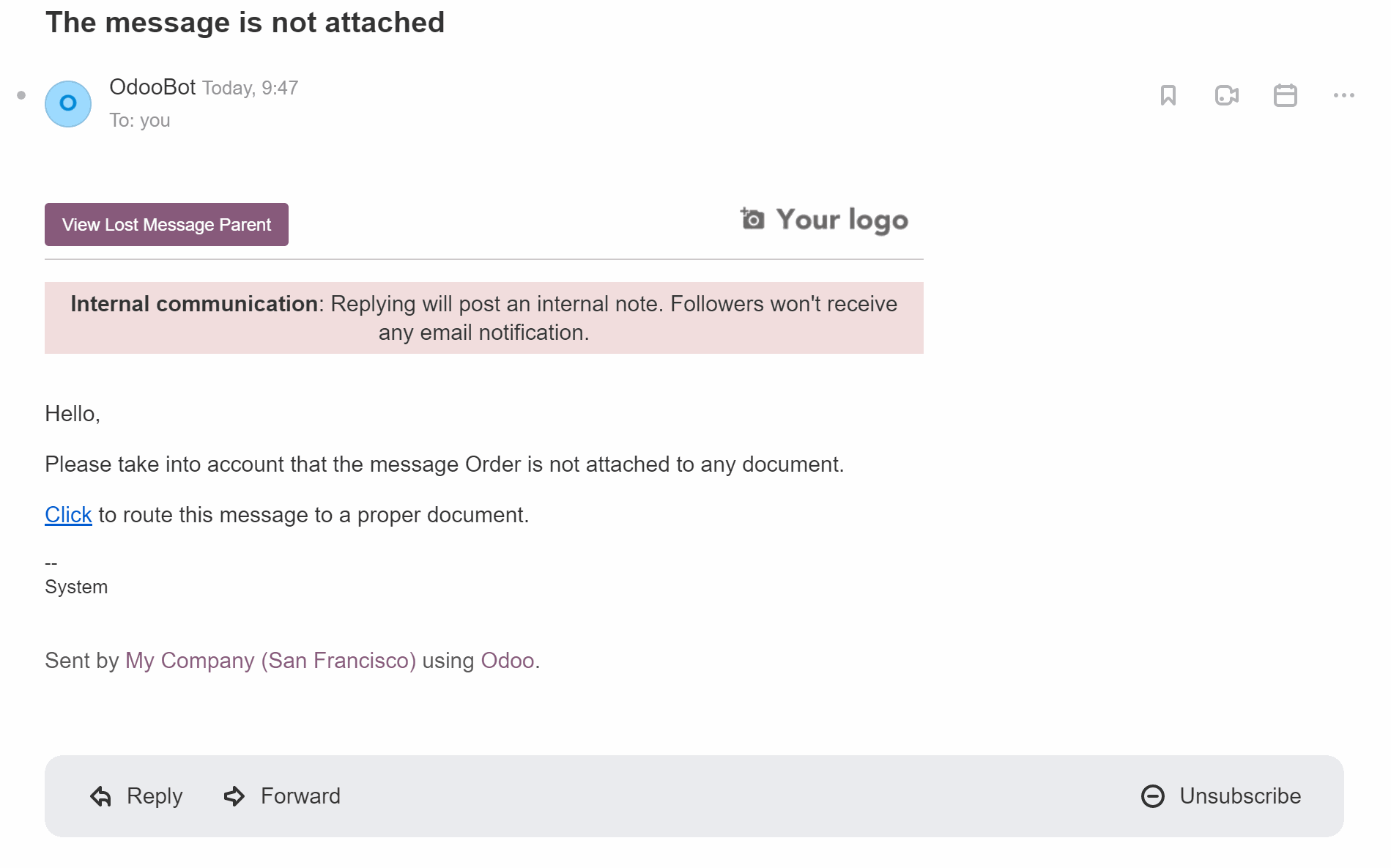This screenshot has height=868, width=1391.
Task: Toggle the unread dot beside the sender
Action: coord(21,95)
